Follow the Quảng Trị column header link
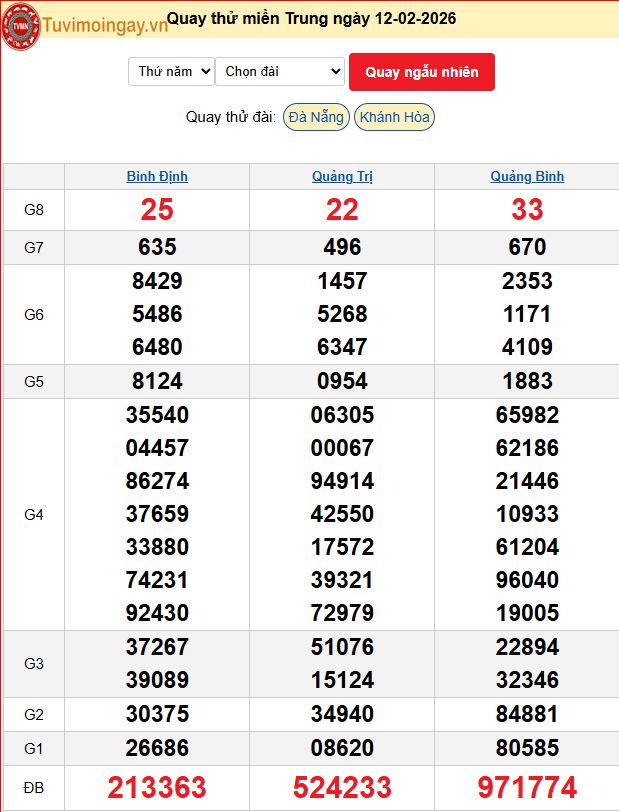The image size is (619, 812). click(x=342, y=177)
